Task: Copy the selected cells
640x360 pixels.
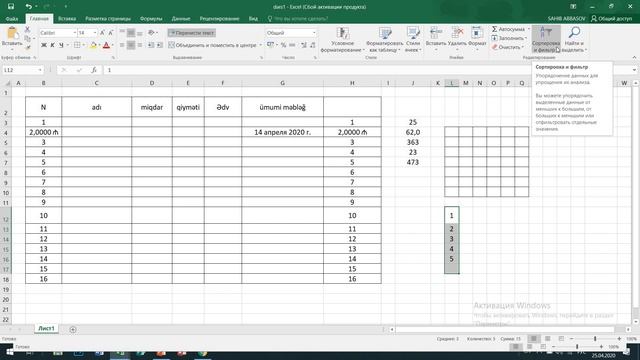Action: click(x=27, y=38)
